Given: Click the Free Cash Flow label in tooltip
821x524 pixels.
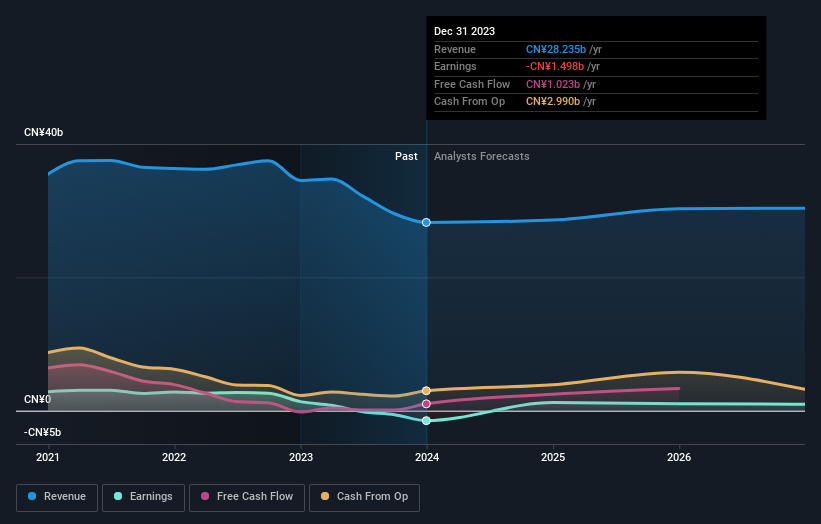Looking at the screenshot, I should click(472, 84).
